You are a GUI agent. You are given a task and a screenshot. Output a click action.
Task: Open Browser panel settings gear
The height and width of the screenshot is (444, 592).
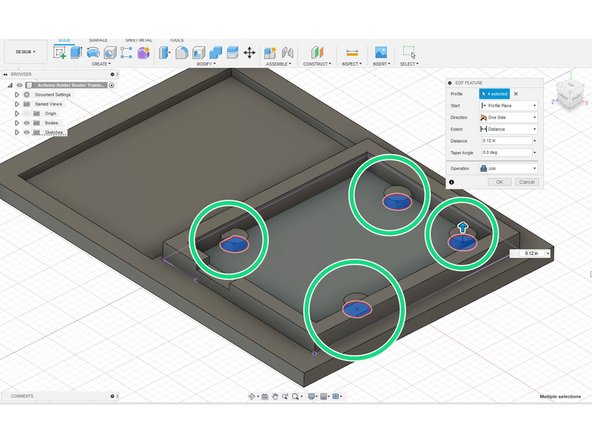112,74
